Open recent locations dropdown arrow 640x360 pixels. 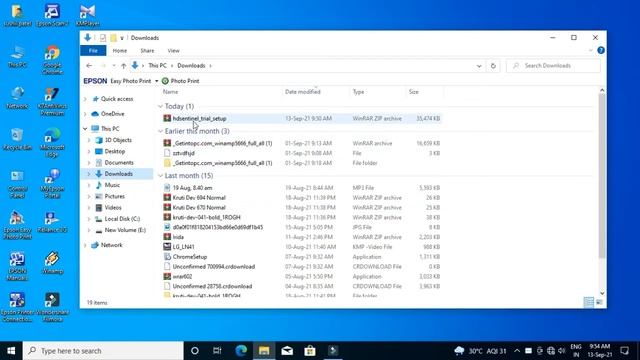pos(114,66)
